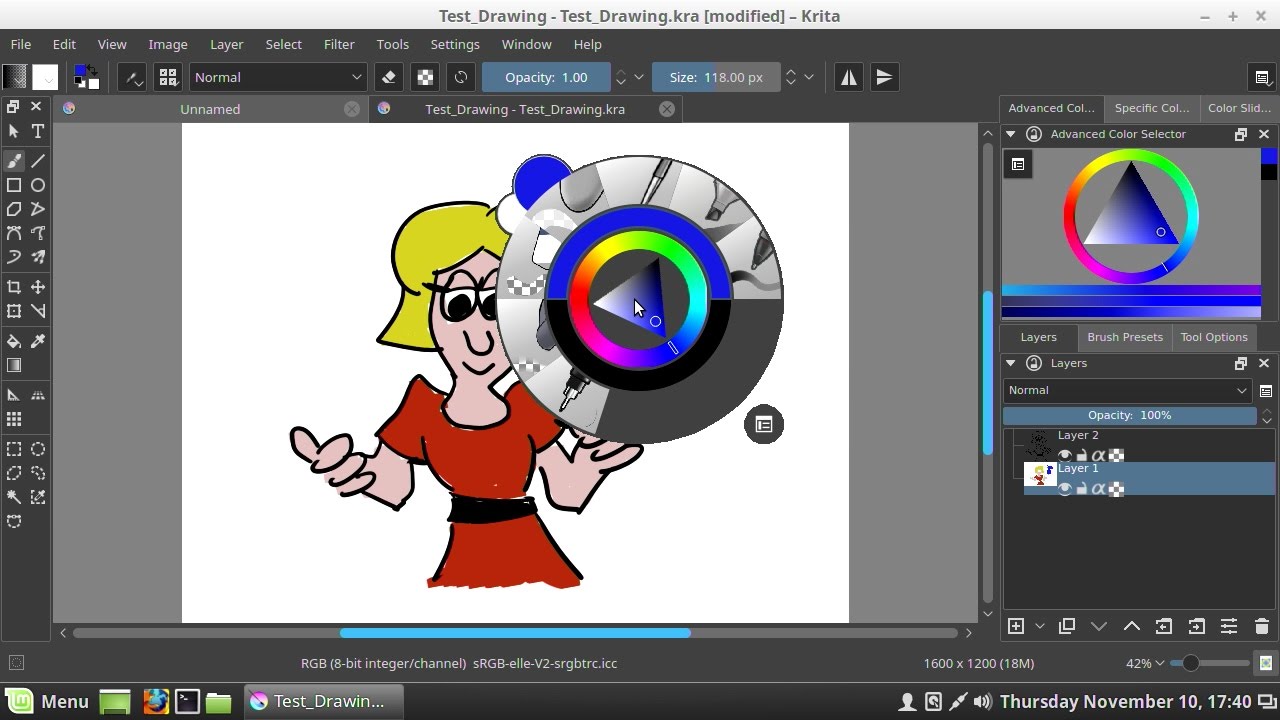This screenshot has width=1280, height=720.
Task: Select the Text tool in the toolbox
Action: (x=38, y=132)
